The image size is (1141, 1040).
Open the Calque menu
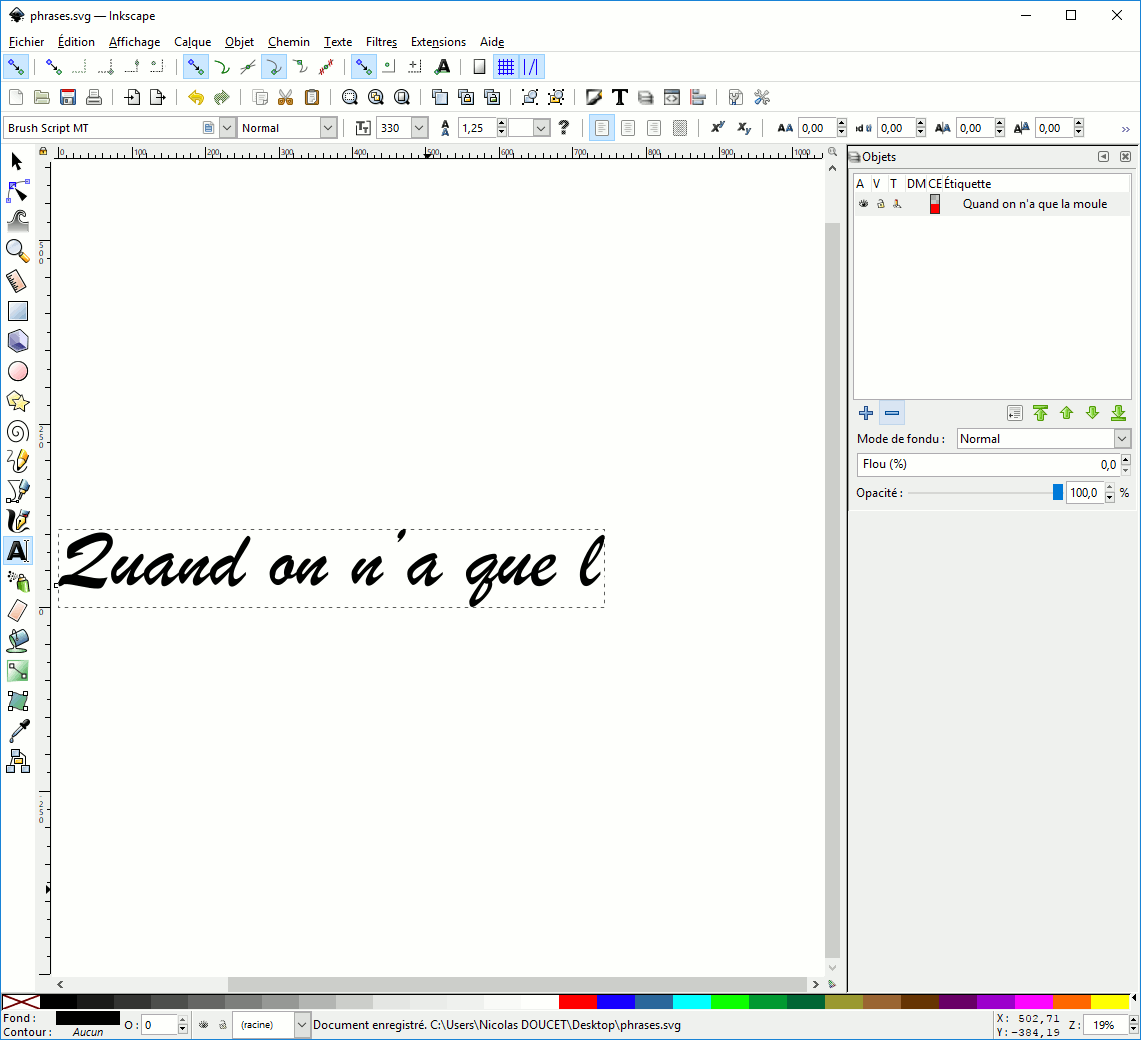click(x=192, y=42)
